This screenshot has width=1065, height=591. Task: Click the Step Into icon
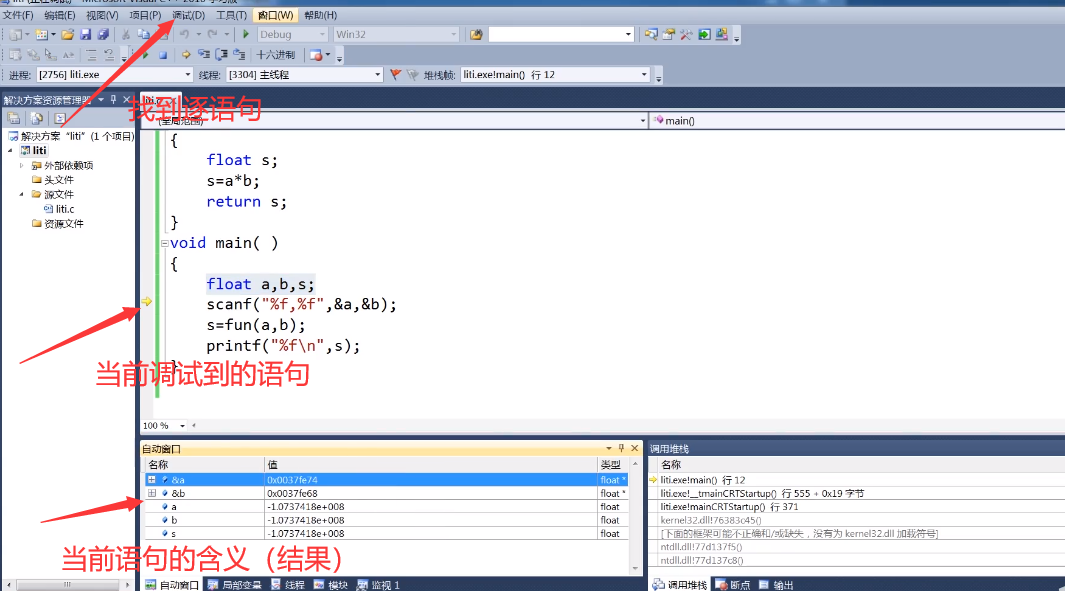click(204, 54)
